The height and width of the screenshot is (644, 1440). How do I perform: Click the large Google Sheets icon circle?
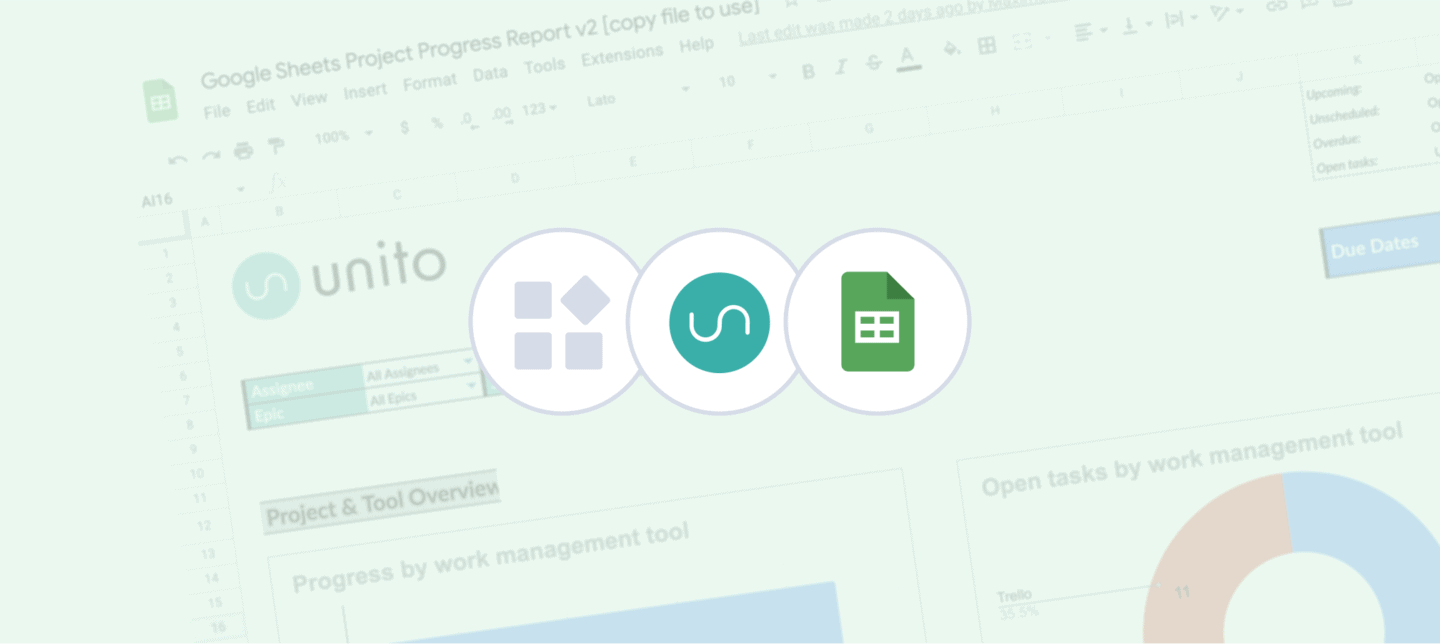pyautogui.click(x=878, y=322)
